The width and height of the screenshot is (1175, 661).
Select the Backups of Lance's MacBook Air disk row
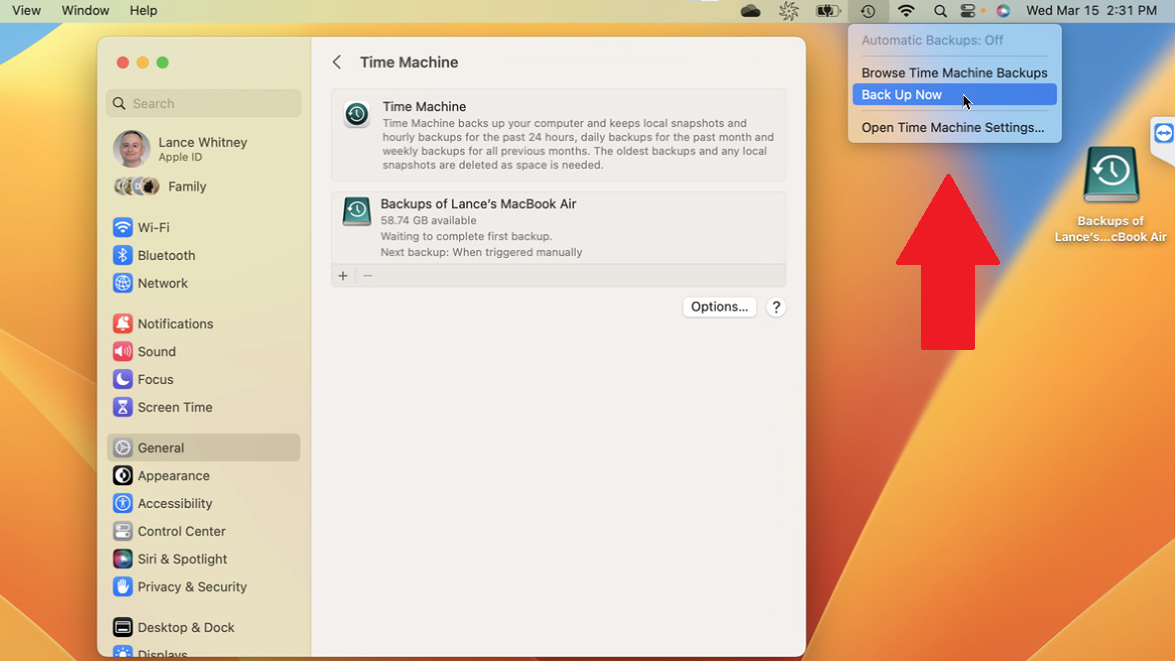pos(558,227)
